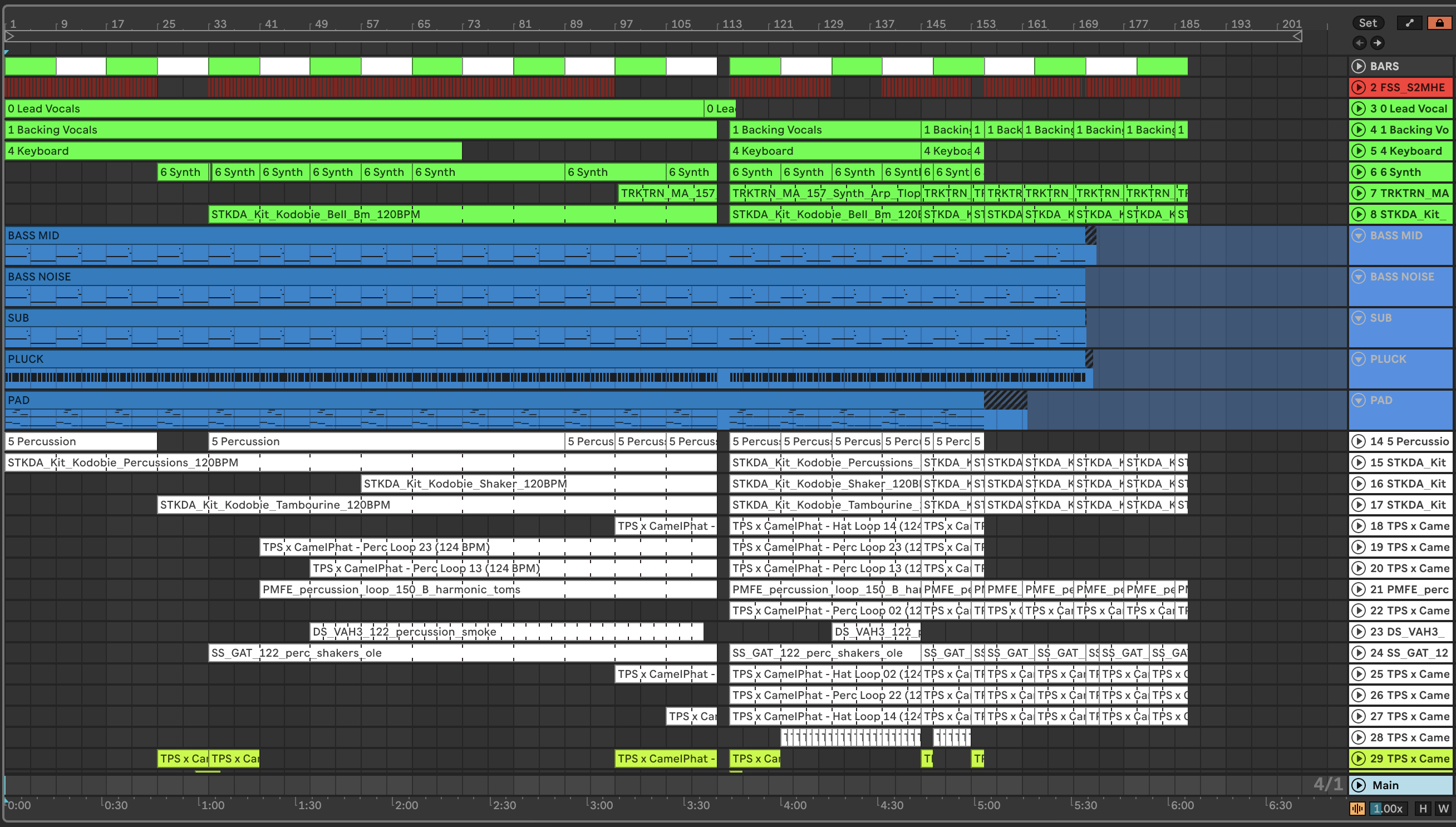Unfold the PLUCK track
Screen dimensions: 1456x827
coord(1359,359)
